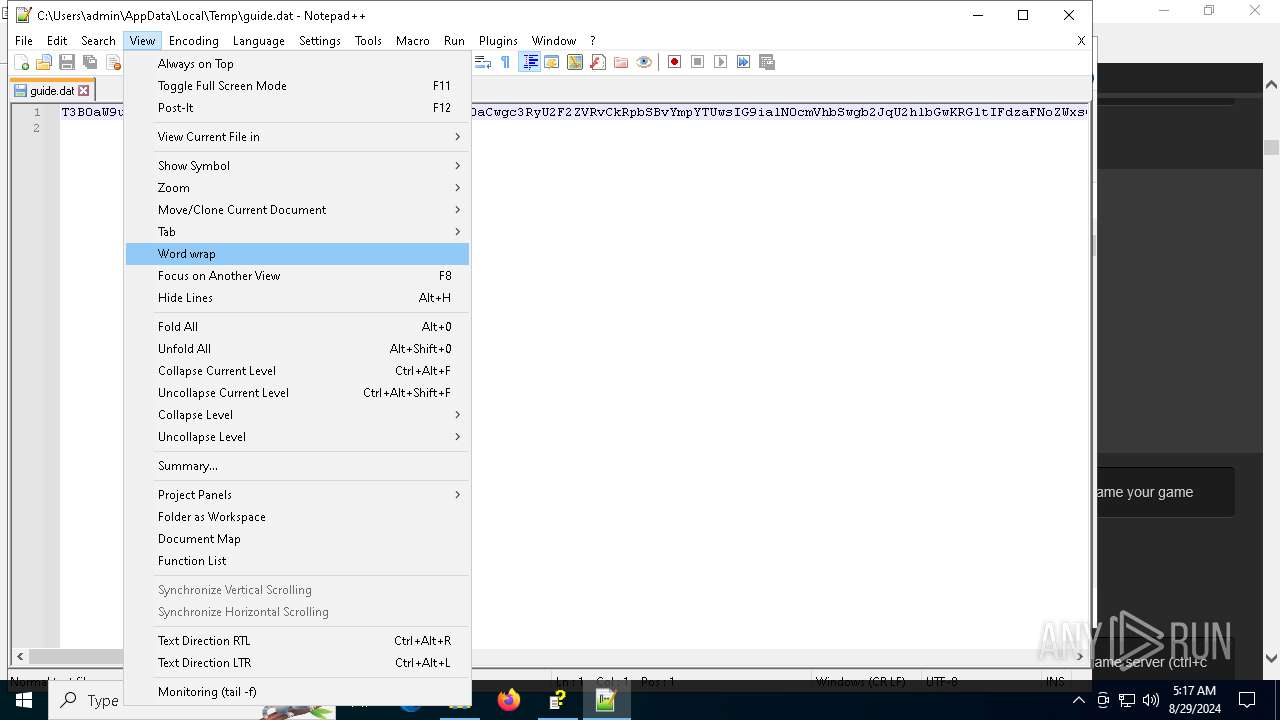The width and height of the screenshot is (1280, 720).
Task: Toggle Monitoring (tail -f) menu entry
Action: coord(297,692)
